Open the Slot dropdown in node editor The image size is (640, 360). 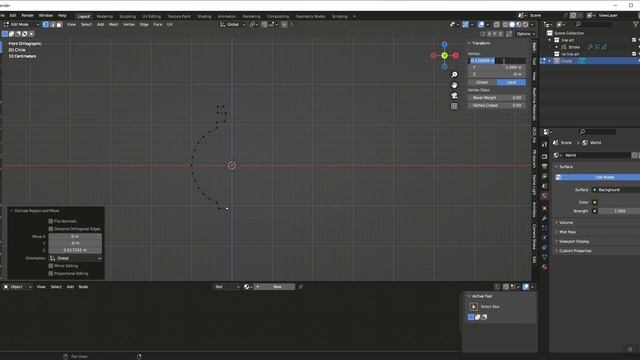pos(227,287)
